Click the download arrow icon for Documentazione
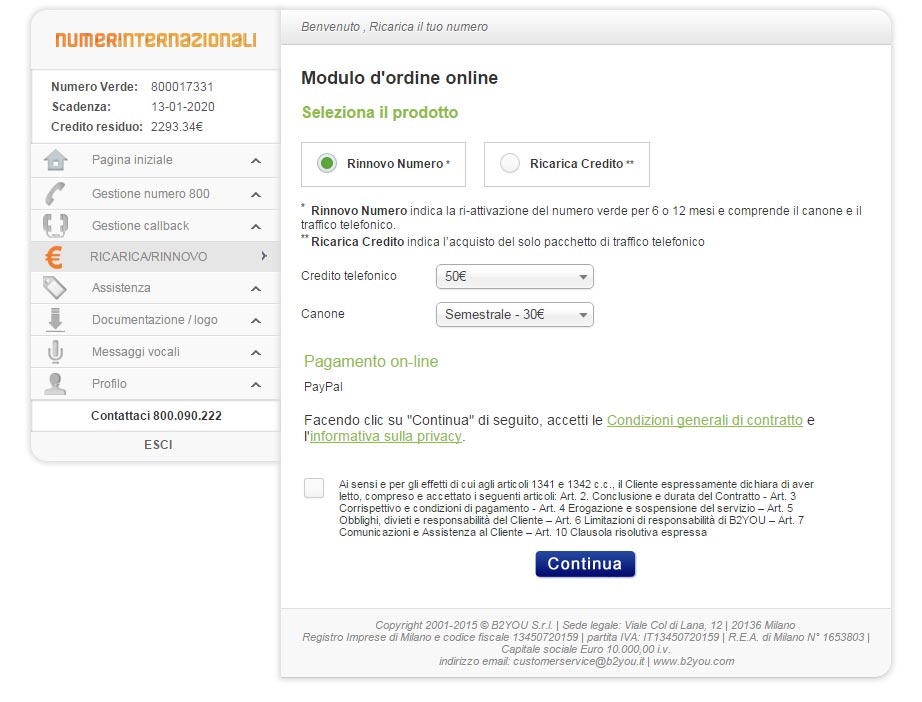This screenshot has height=702, width=922. click(x=55, y=319)
